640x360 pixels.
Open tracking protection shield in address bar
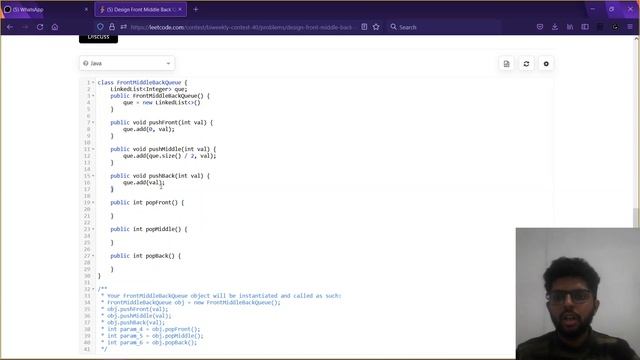coord(100,27)
